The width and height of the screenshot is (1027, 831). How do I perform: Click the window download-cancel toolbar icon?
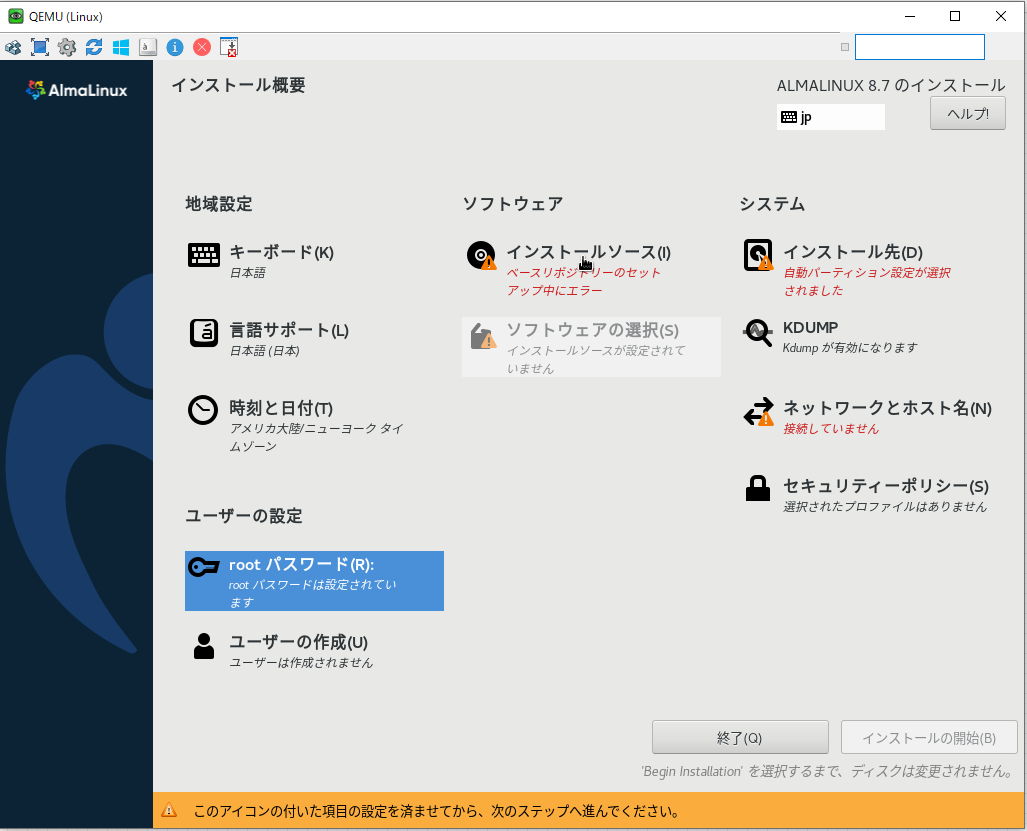(x=229, y=47)
